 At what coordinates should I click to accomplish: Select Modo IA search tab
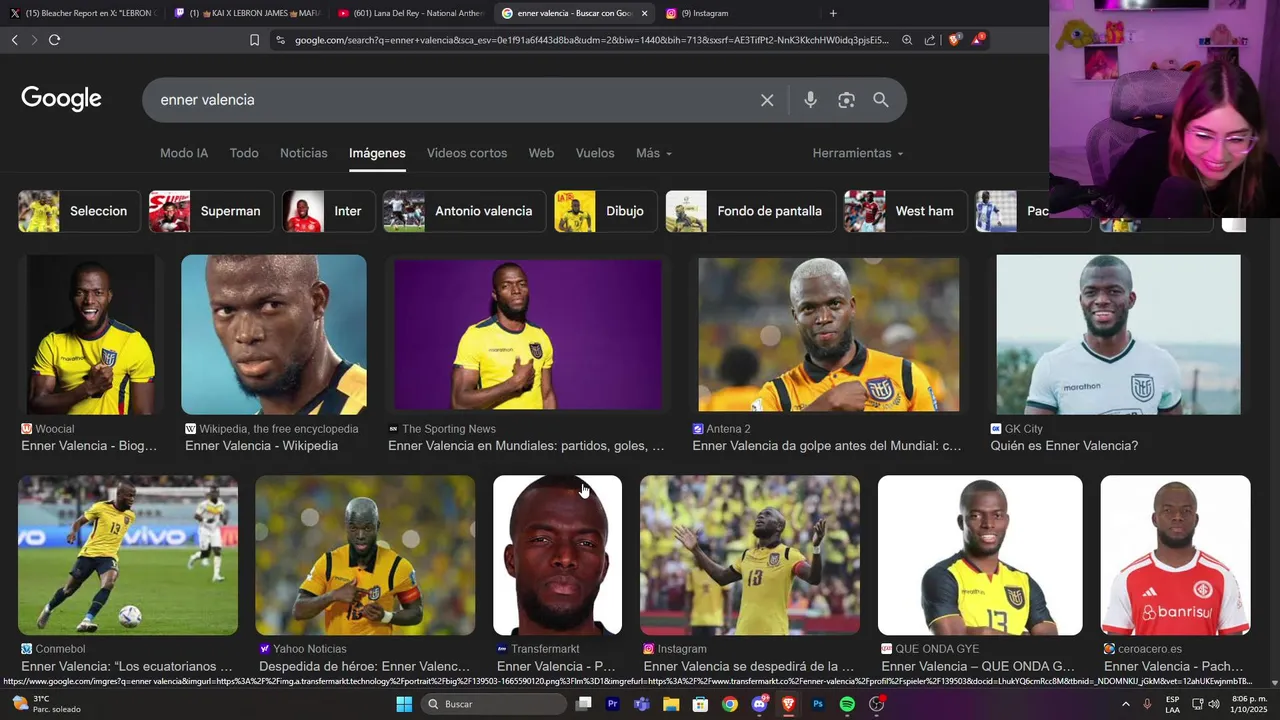(x=184, y=153)
